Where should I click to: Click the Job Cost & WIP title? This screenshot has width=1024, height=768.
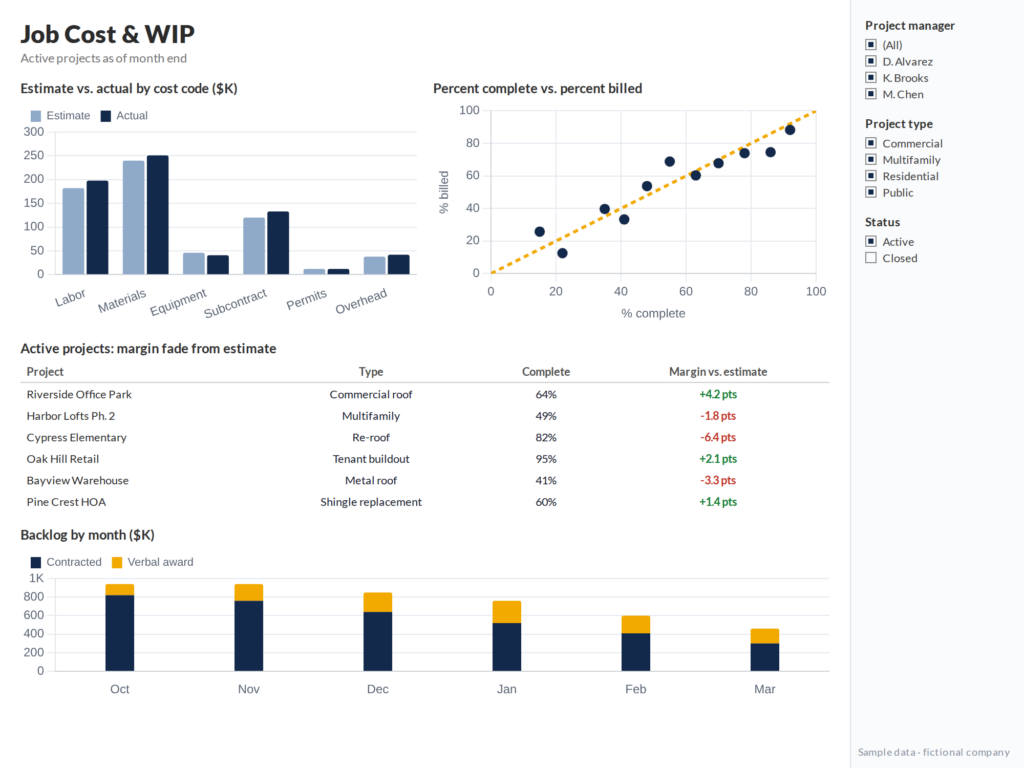(108, 34)
